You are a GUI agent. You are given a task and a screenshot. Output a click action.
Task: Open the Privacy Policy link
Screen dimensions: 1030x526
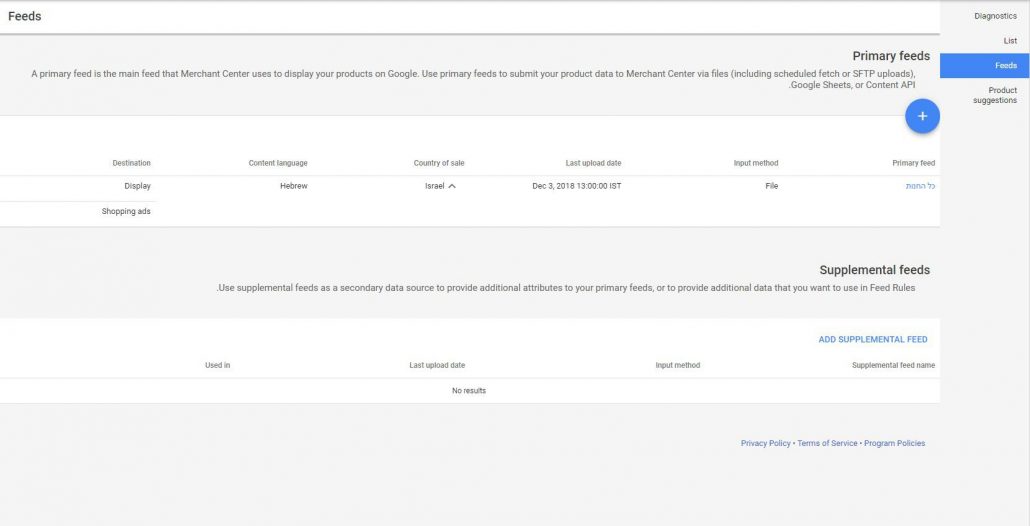coord(765,443)
